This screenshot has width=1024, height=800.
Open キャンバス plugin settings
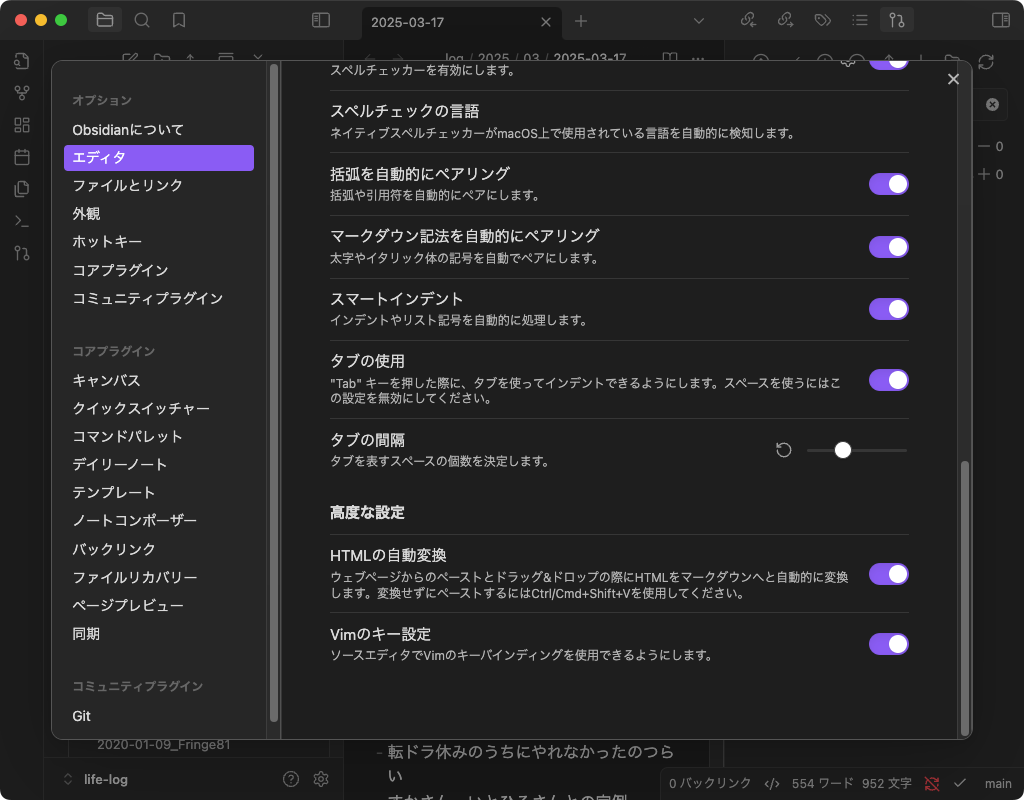pyautogui.click(x=159, y=380)
